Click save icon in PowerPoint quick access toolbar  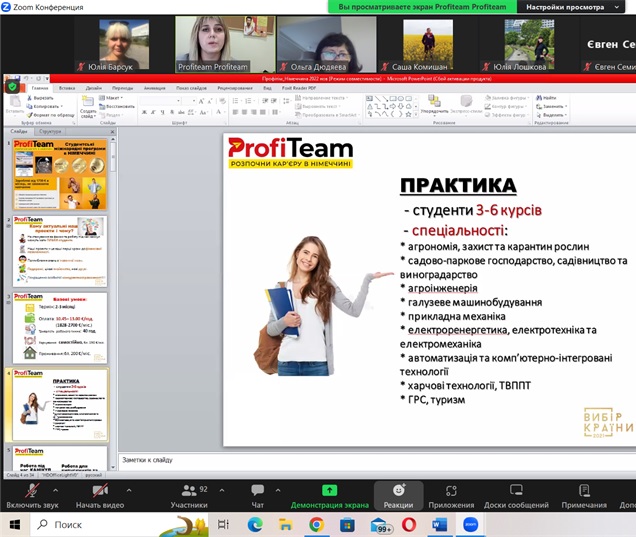[x=17, y=78]
